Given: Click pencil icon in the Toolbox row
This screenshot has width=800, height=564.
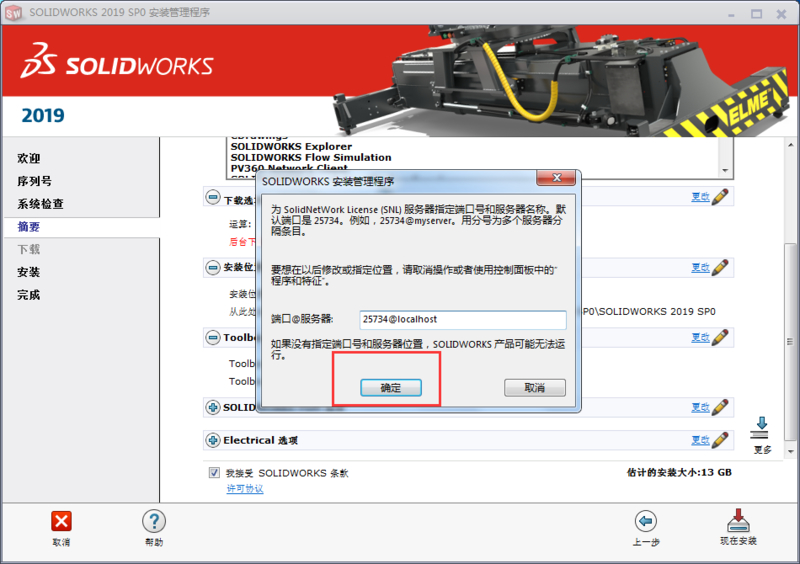Looking at the screenshot, I should coord(720,337).
